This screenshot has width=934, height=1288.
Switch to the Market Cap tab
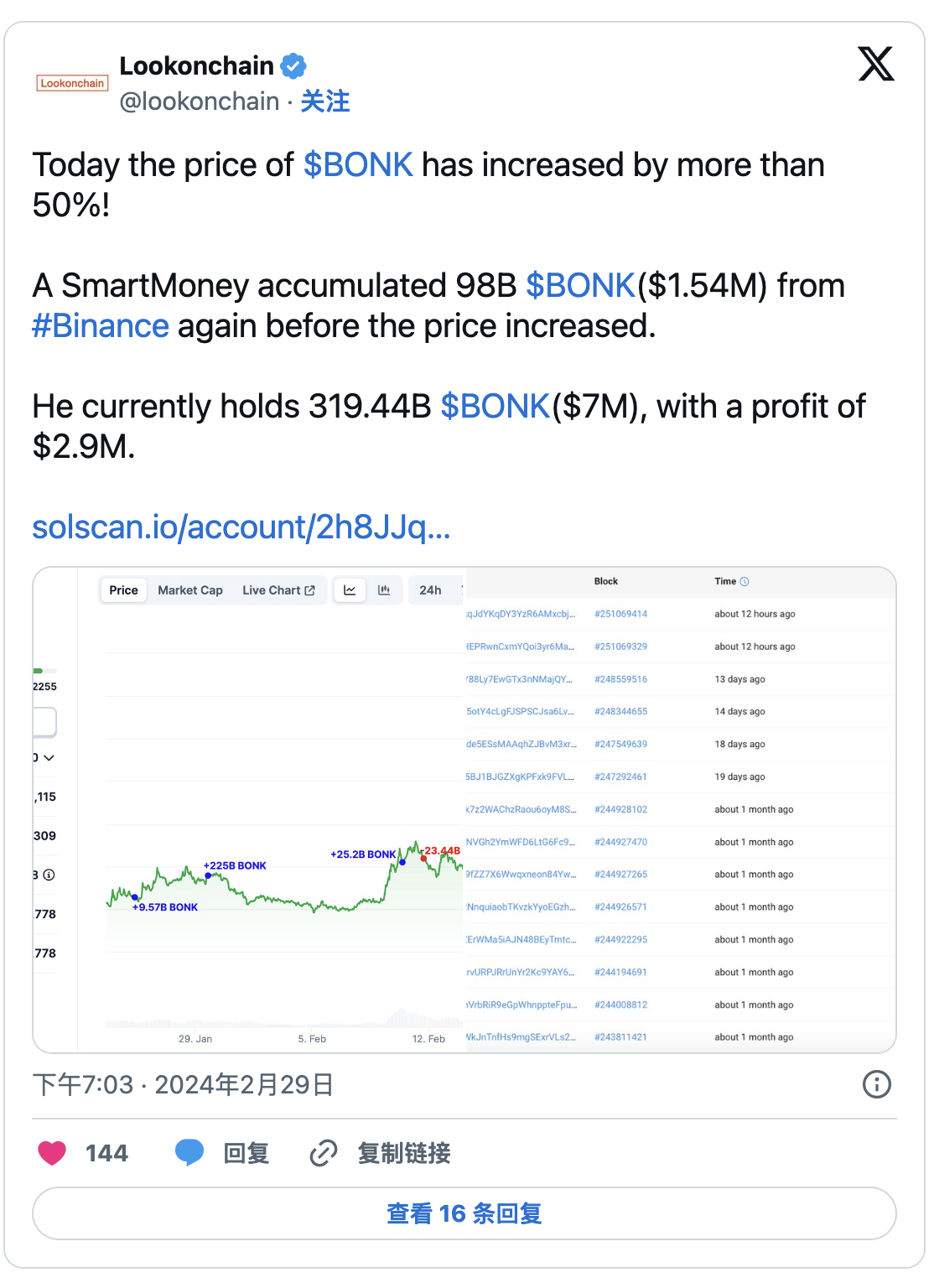coord(190,590)
